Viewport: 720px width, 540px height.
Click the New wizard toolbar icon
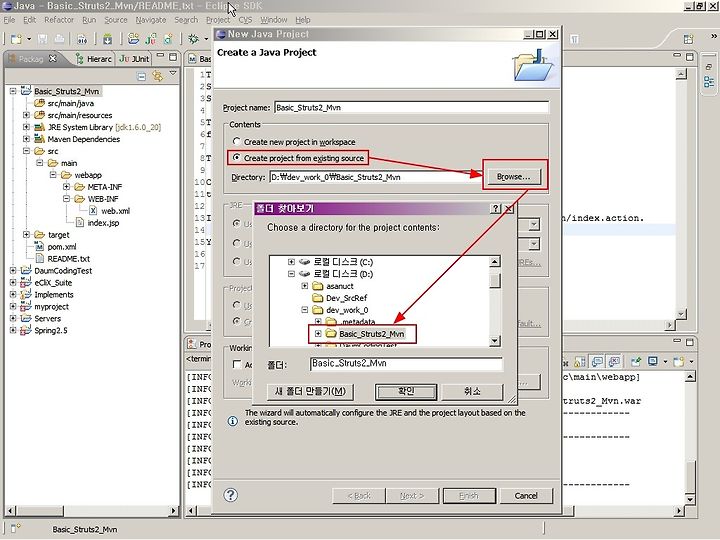pos(16,39)
